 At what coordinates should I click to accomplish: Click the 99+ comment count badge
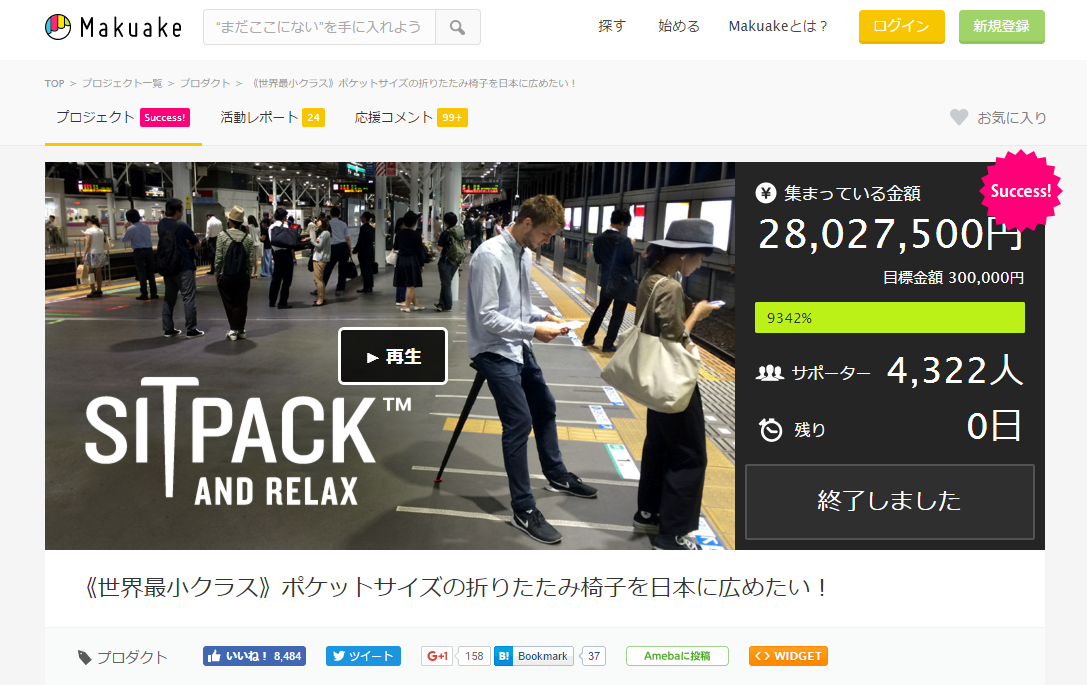pyautogui.click(x=452, y=118)
